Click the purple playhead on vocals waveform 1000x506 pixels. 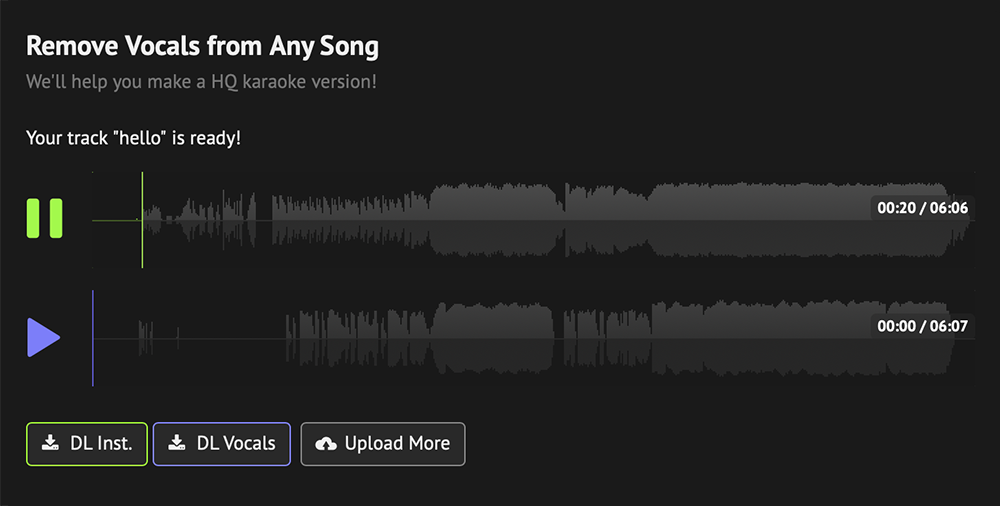pos(93,337)
